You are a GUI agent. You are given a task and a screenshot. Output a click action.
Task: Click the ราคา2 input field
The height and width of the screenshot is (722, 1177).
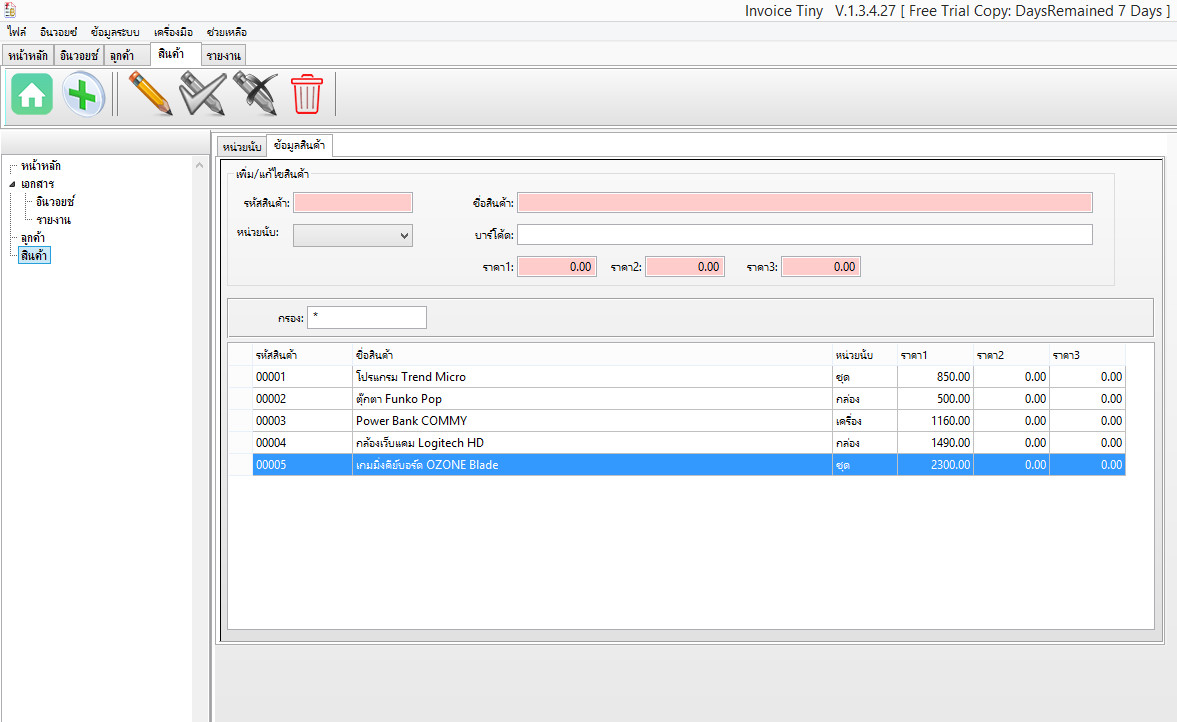coord(685,266)
